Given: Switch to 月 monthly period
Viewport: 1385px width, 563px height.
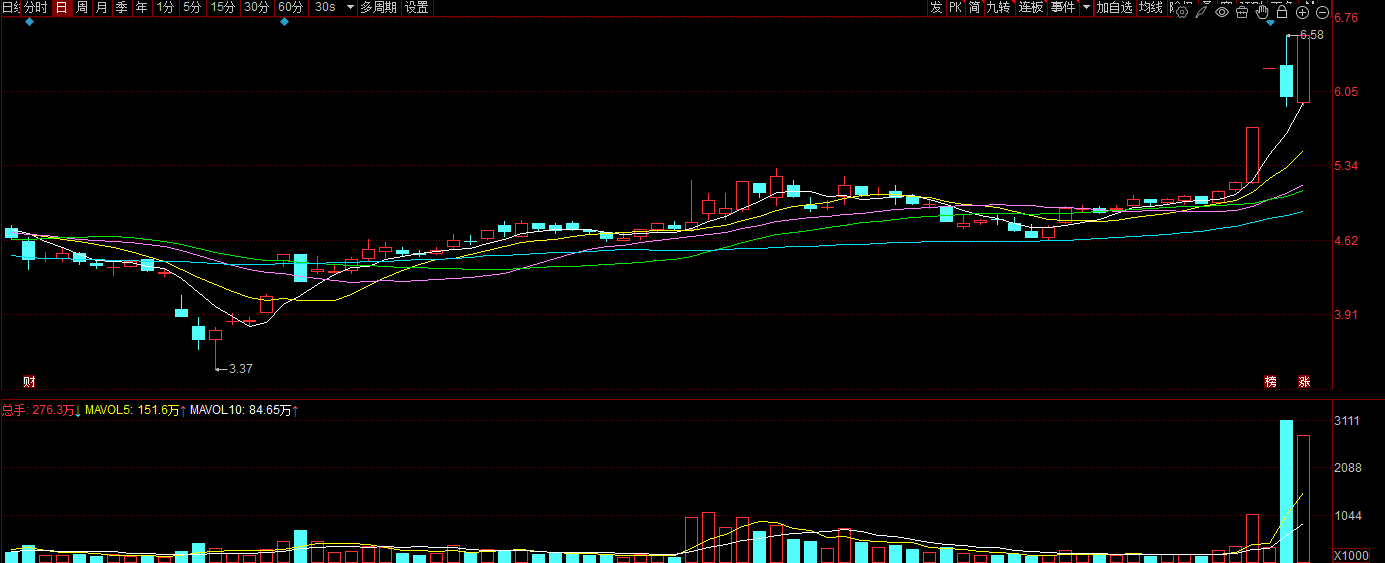Looking at the screenshot, I should (x=102, y=7).
